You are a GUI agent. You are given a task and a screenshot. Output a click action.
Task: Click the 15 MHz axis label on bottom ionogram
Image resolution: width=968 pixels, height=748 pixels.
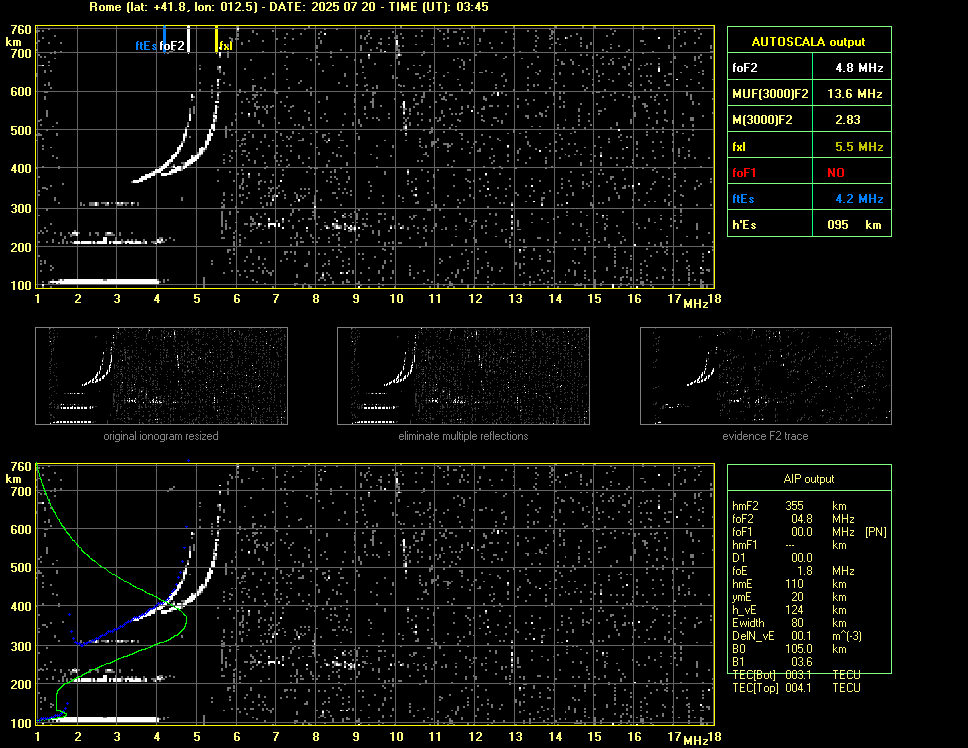click(594, 736)
